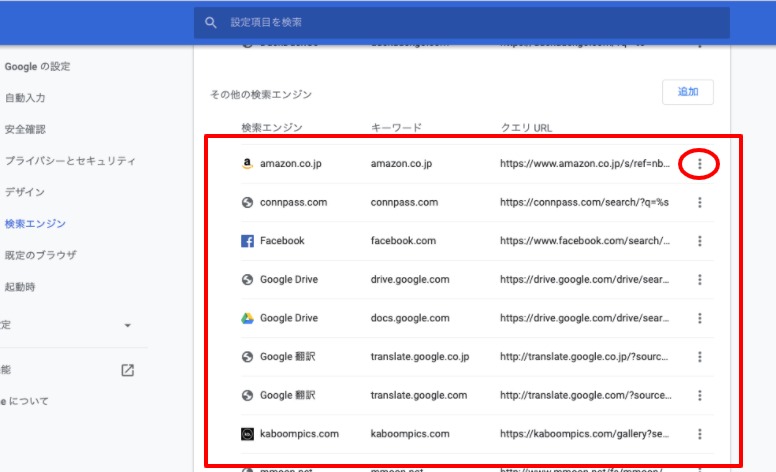
Task: Expand the advanced settings arrow in sidebar
Action: click(x=127, y=326)
